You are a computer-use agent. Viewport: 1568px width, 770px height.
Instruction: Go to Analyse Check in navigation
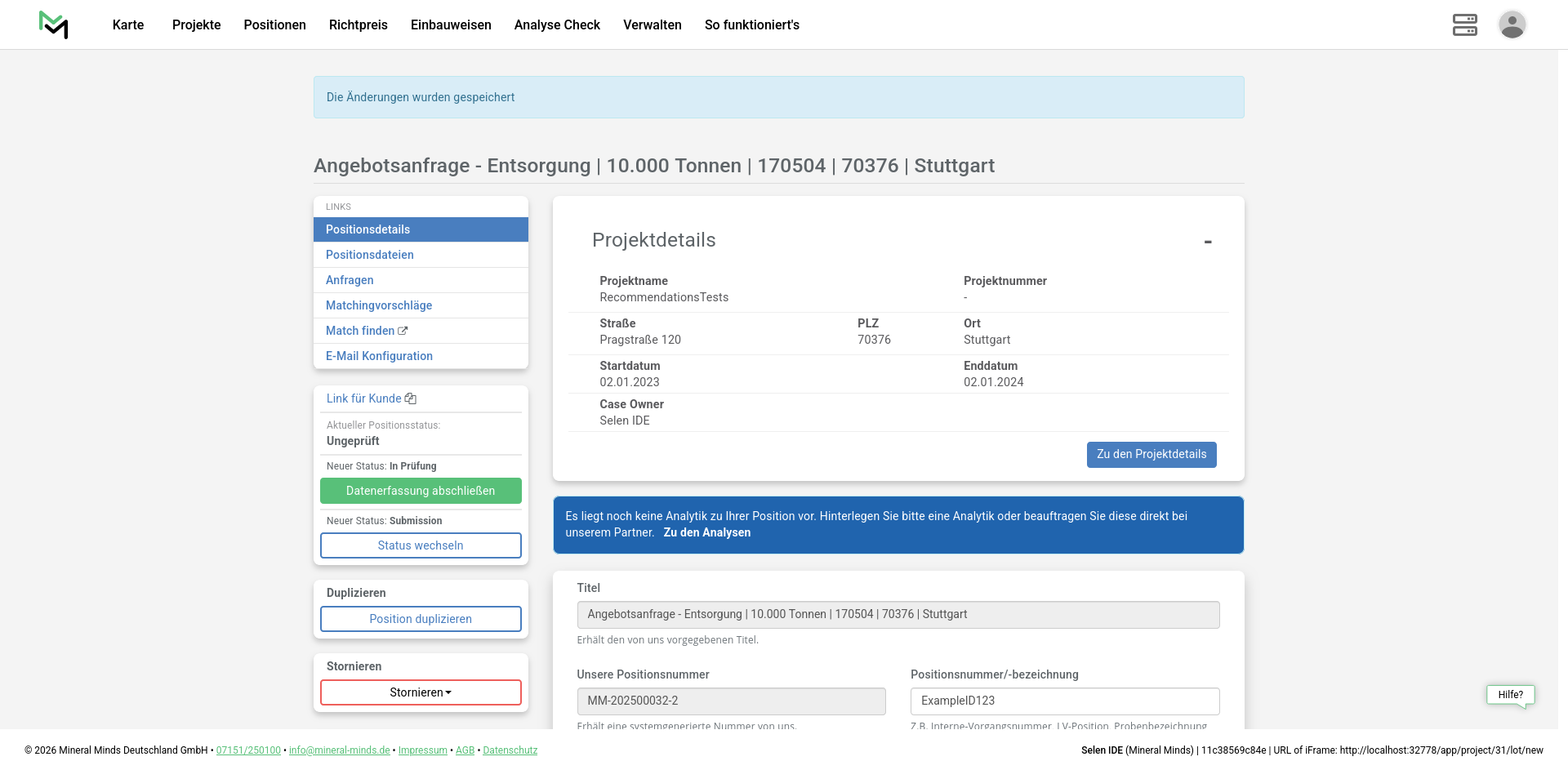pos(557,24)
